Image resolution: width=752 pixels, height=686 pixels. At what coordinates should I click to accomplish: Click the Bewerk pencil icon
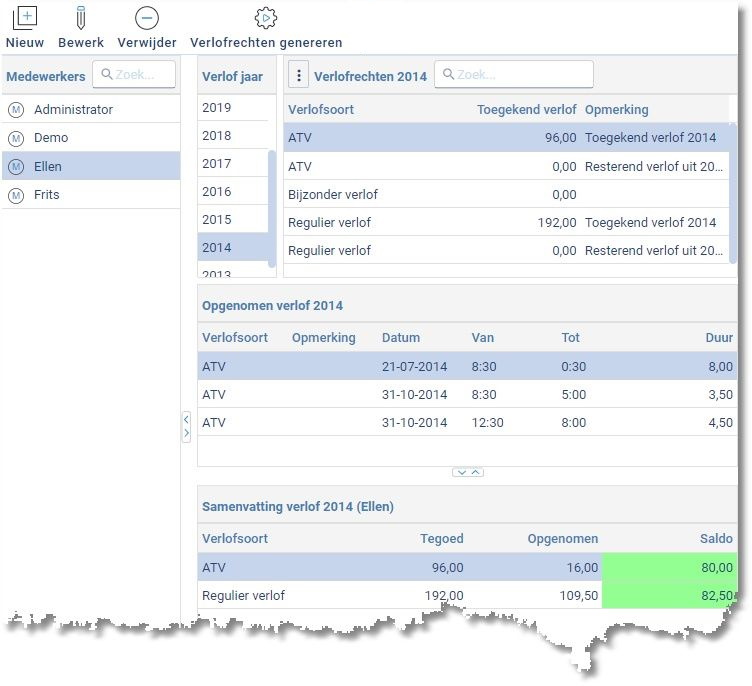point(81,18)
